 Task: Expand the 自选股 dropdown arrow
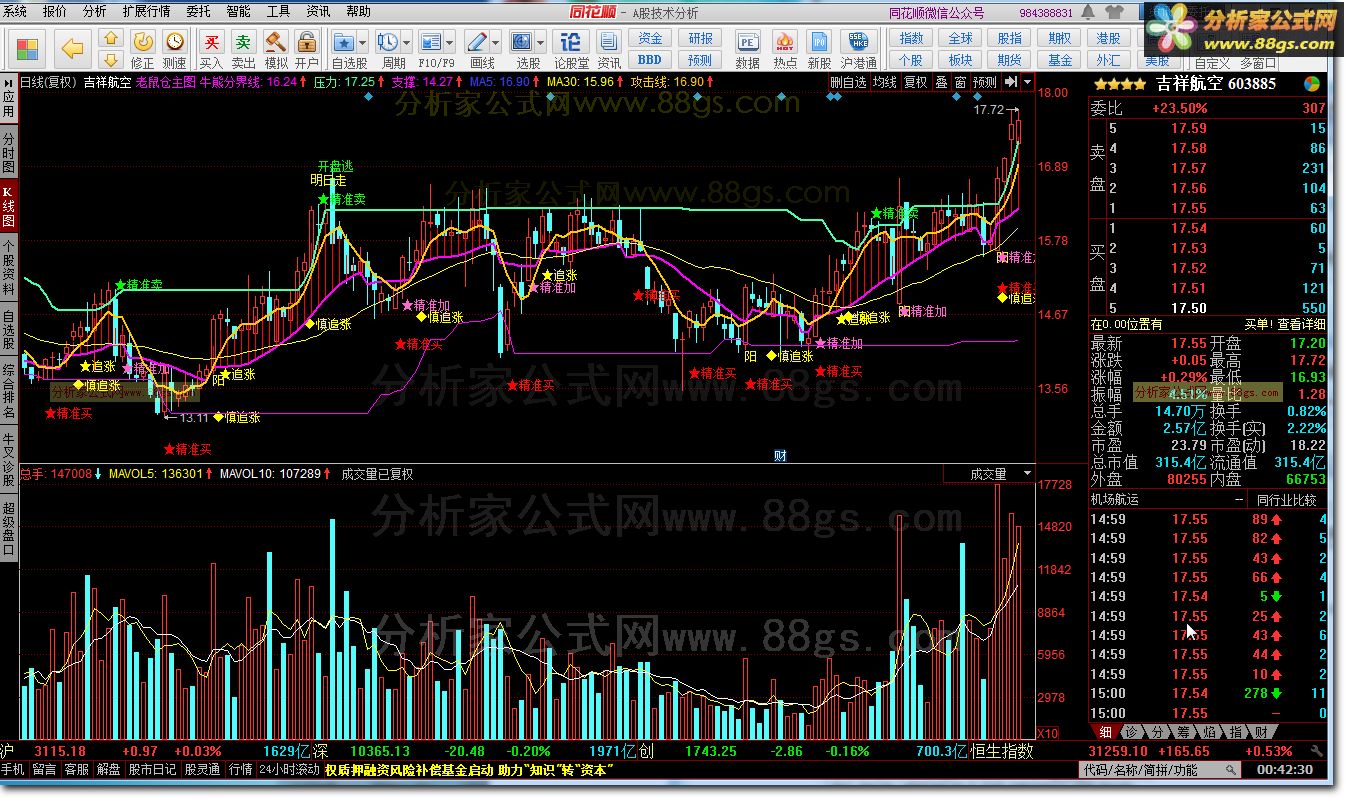[x=364, y=42]
